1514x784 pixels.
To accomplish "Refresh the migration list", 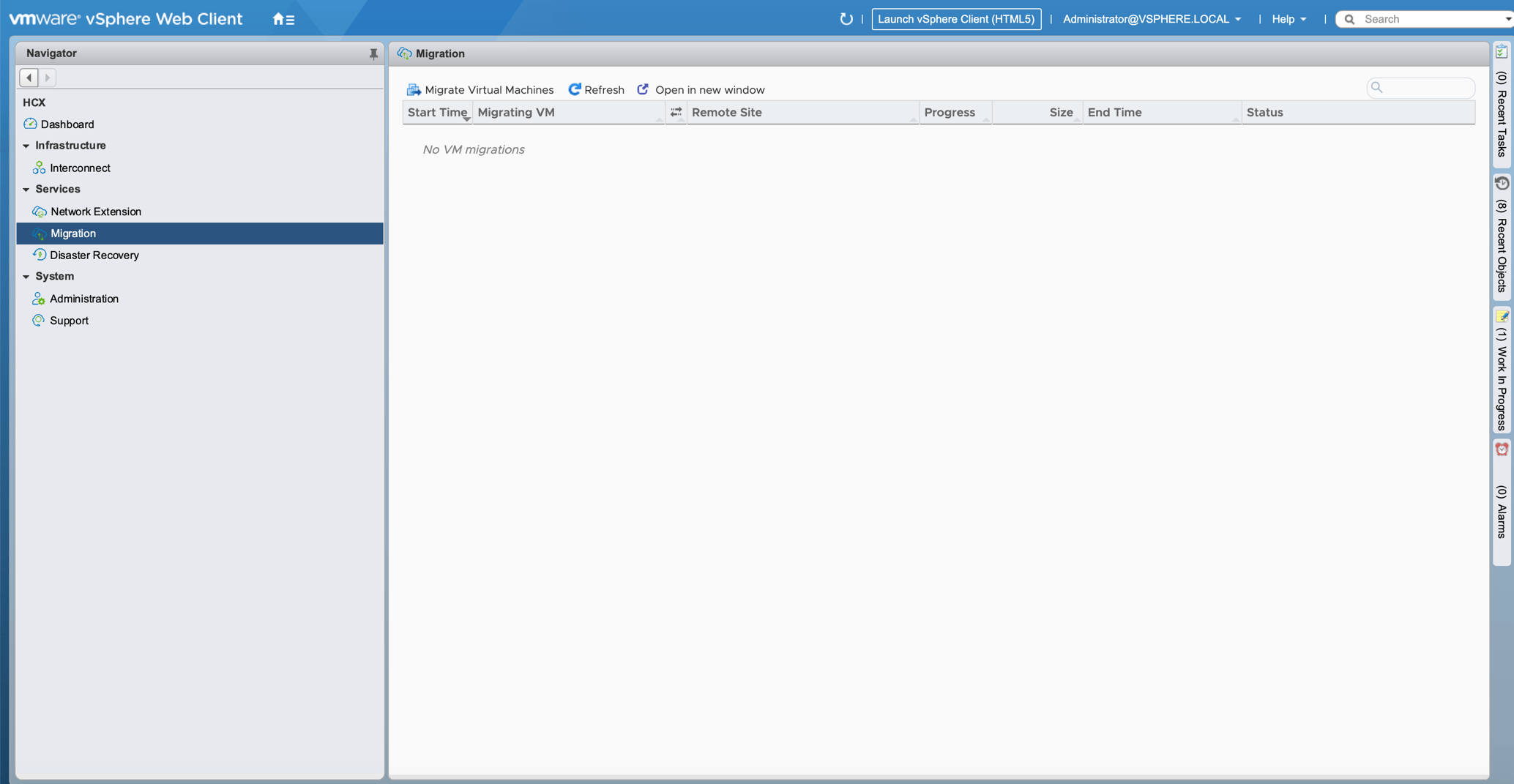I will pos(596,89).
